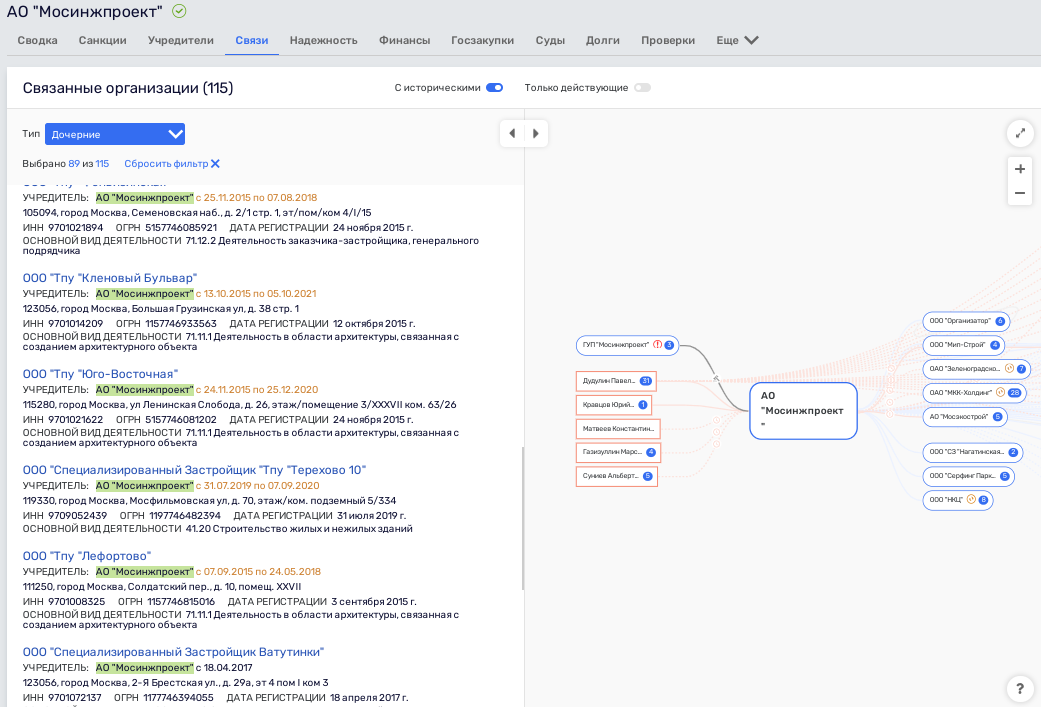This screenshot has width=1041, height=707.
Task: Select the ГУП "Мосинжпроект" graph node
Action: pyautogui.click(x=627, y=345)
